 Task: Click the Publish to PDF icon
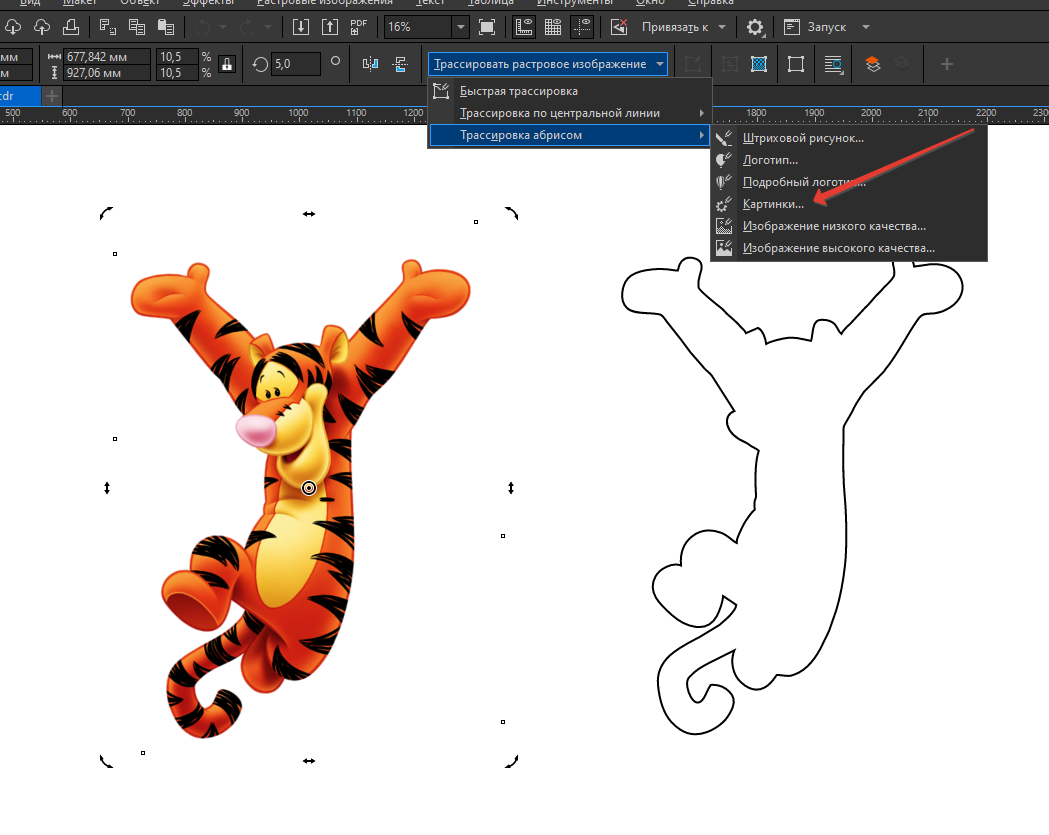pos(359,27)
